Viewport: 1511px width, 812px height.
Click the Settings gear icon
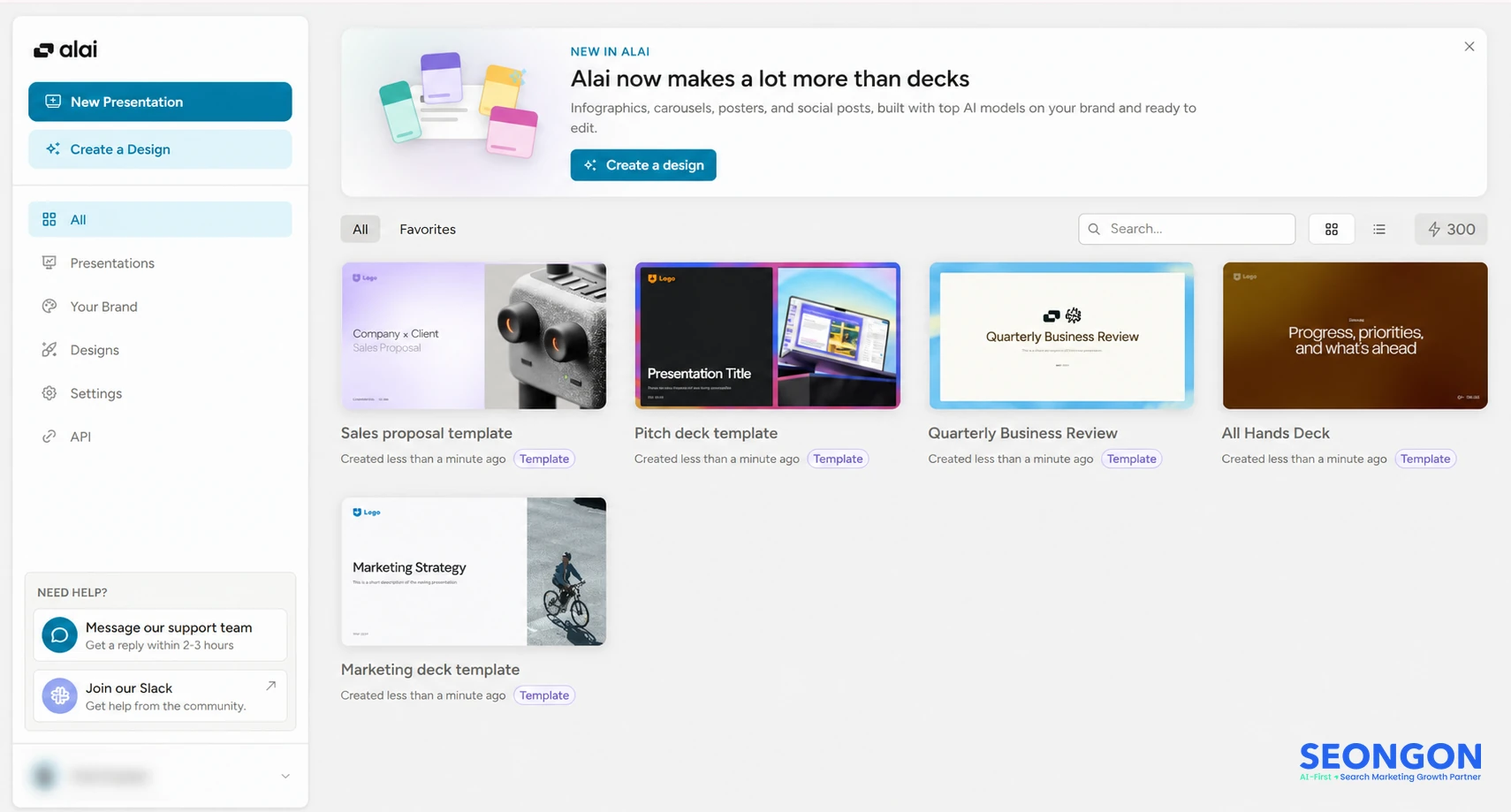(x=49, y=393)
